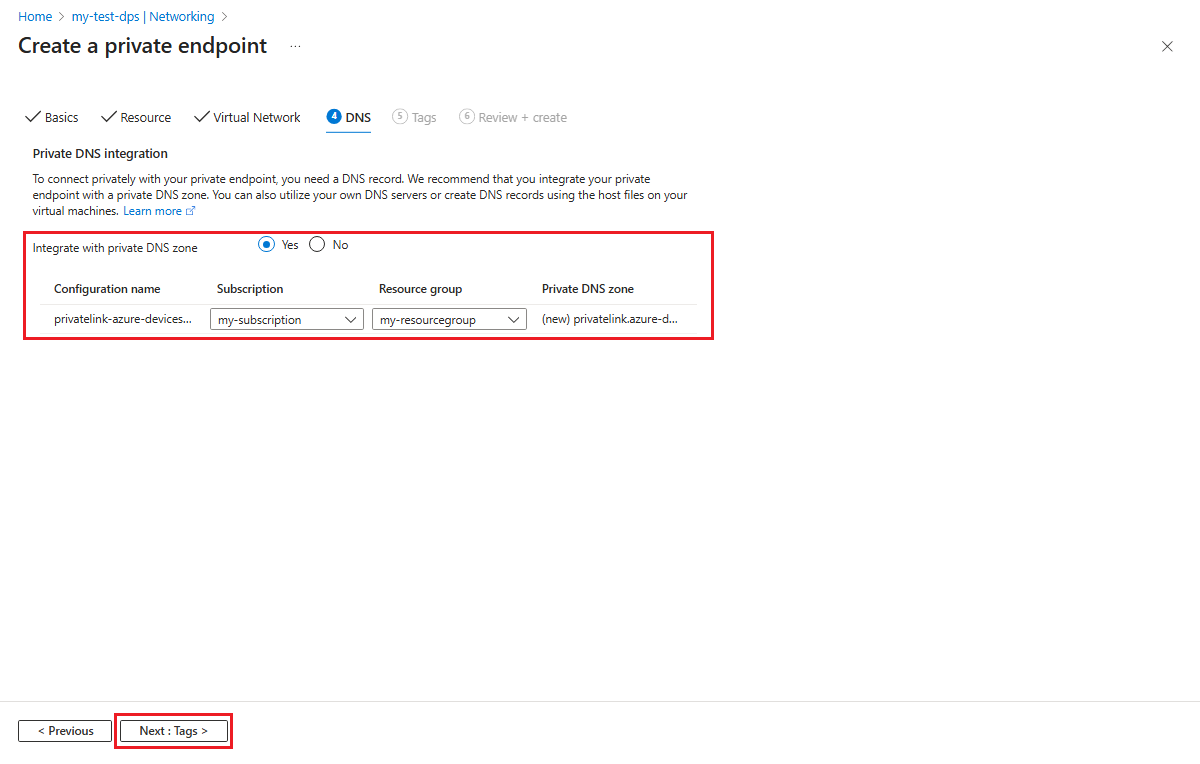The width and height of the screenshot is (1200, 764).
Task: Open the Subscription dropdown showing my-subscription
Action: [x=286, y=318]
